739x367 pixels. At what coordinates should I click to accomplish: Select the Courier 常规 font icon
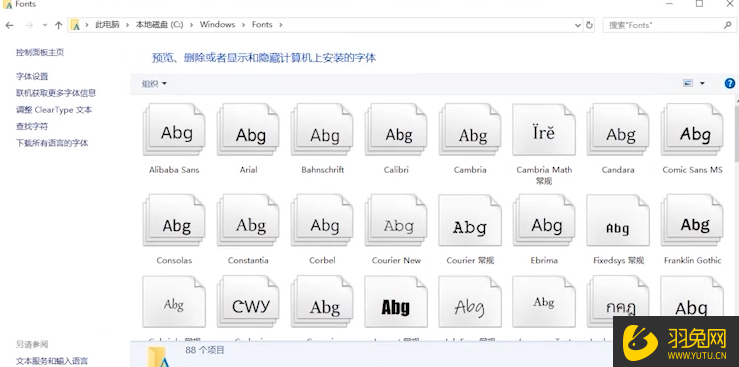tap(470, 220)
